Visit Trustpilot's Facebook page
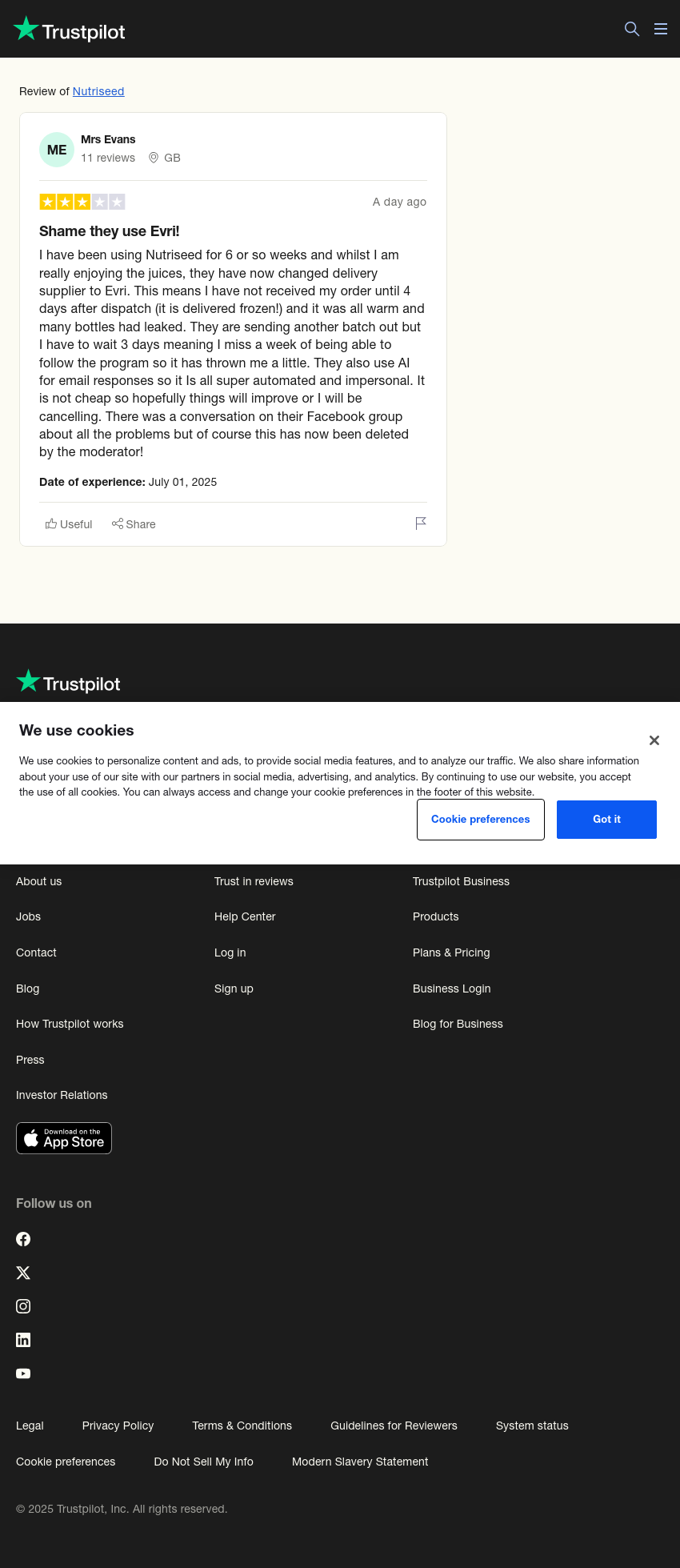The width and height of the screenshot is (680, 1568). pyautogui.click(x=23, y=1239)
